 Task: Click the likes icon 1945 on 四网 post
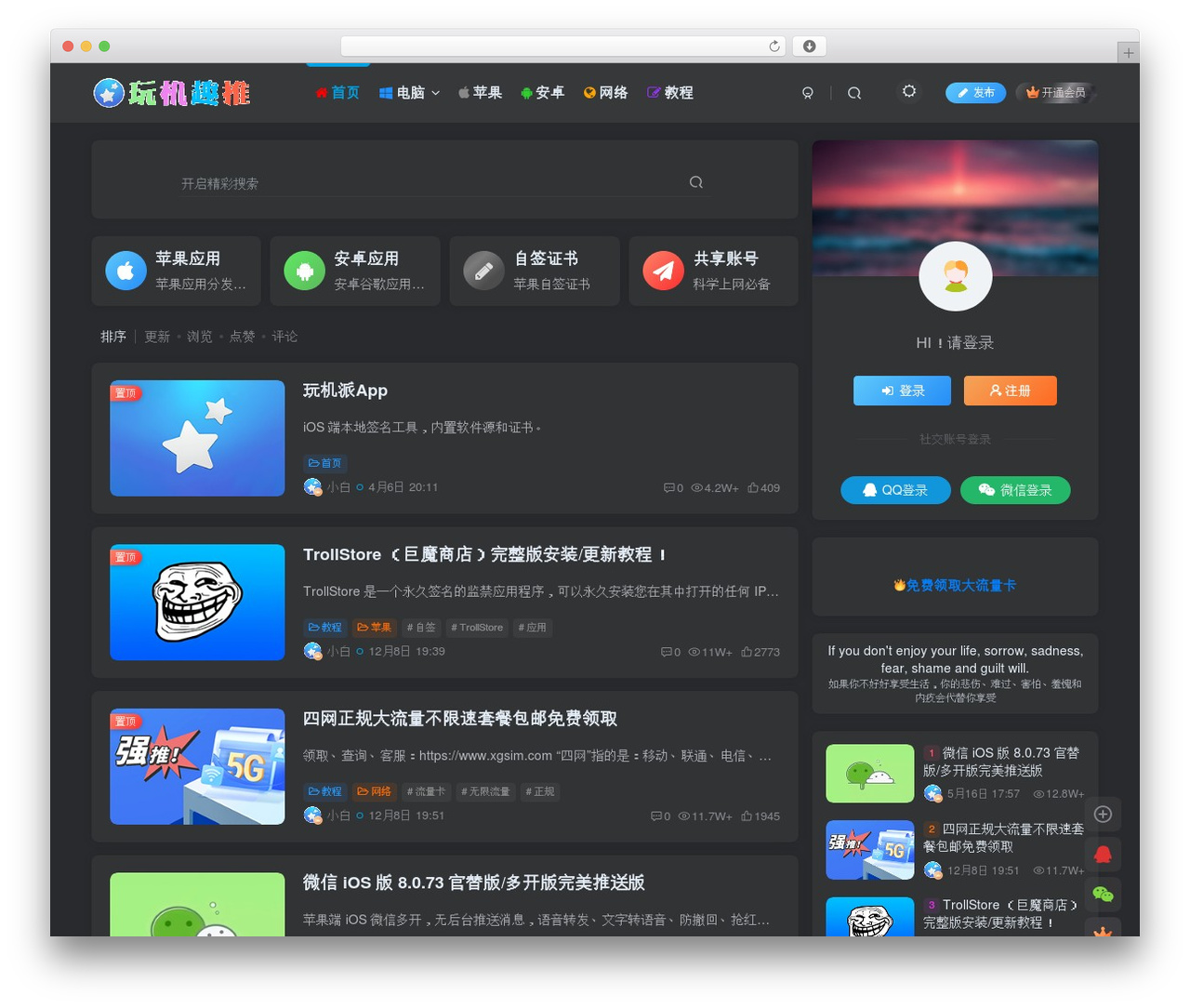click(x=760, y=816)
